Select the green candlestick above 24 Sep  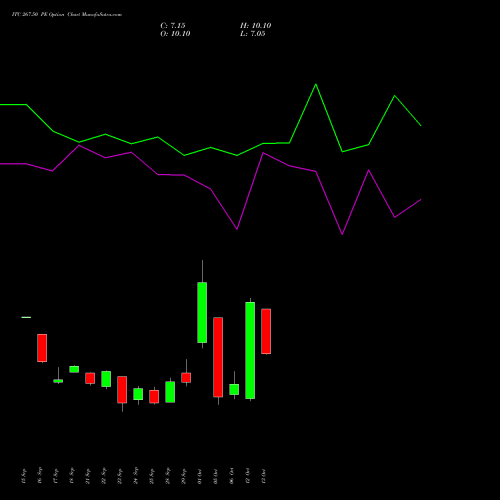coord(138,394)
